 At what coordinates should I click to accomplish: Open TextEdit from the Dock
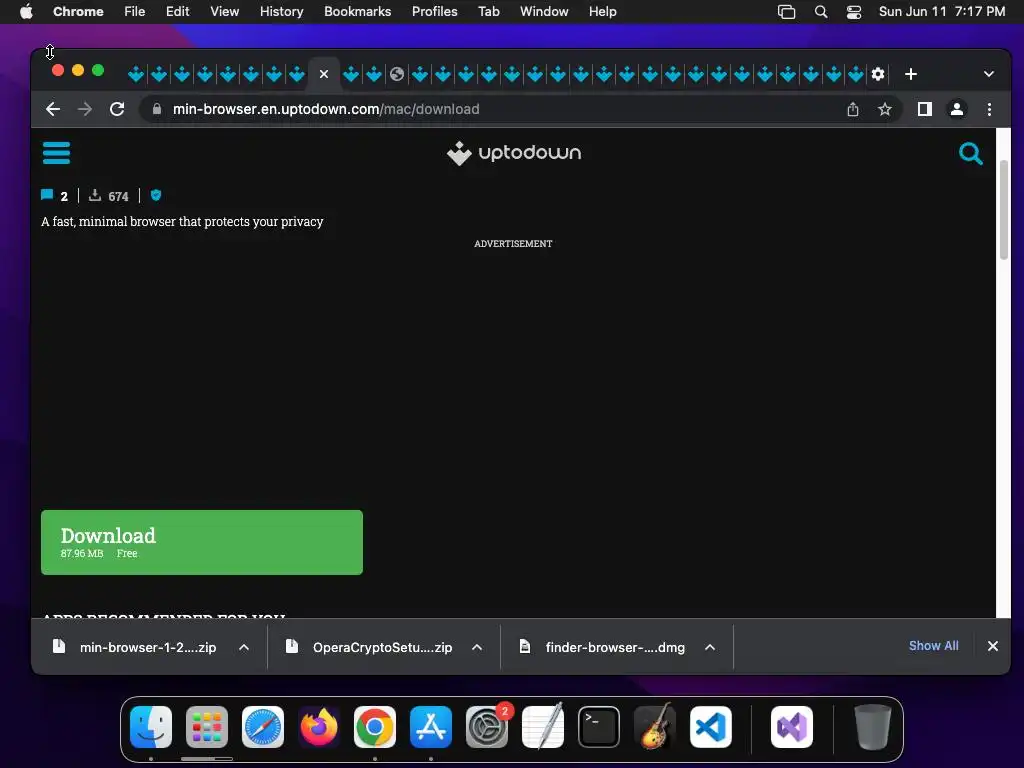tap(543, 727)
